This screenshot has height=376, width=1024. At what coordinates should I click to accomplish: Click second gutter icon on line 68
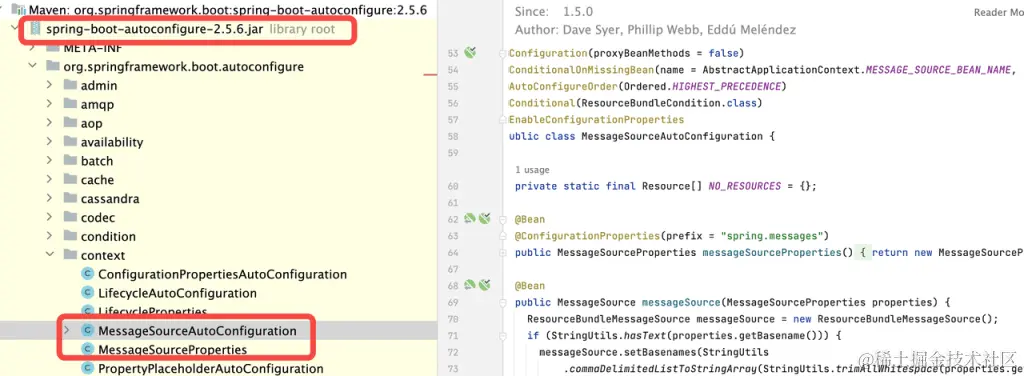coord(484,285)
